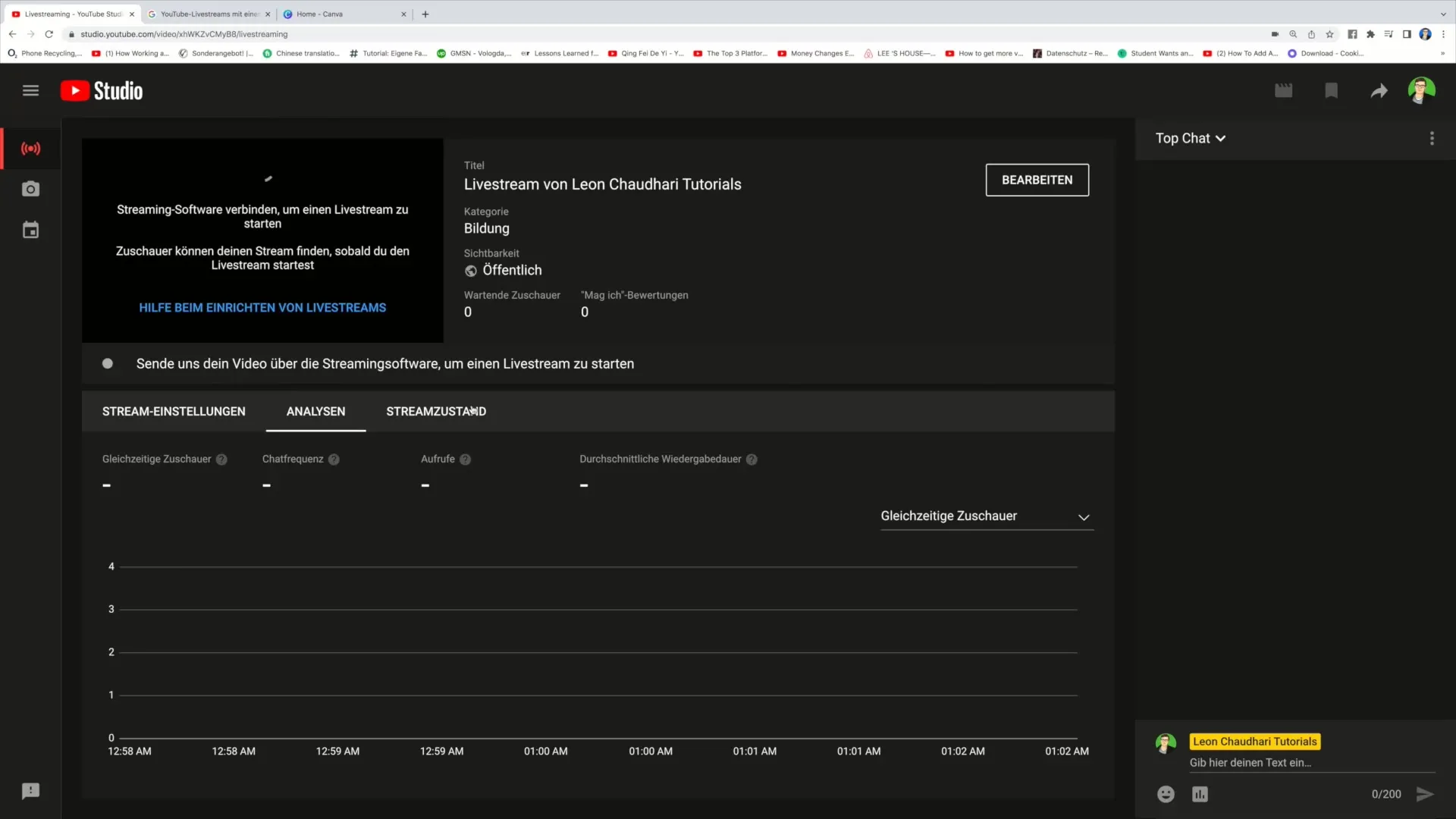Viewport: 1456px width, 819px height.
Task: Click the chat text input field
Action: [1289, 763]
